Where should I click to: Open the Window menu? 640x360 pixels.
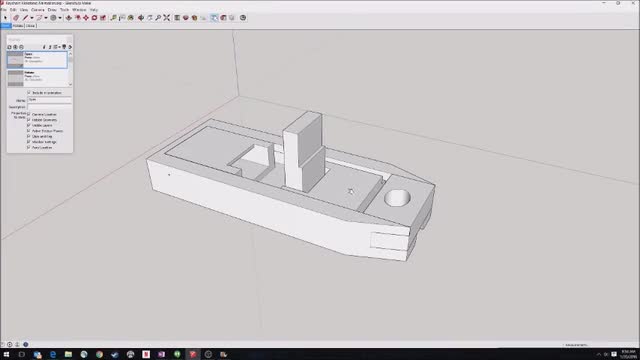[x=79, y=9]
